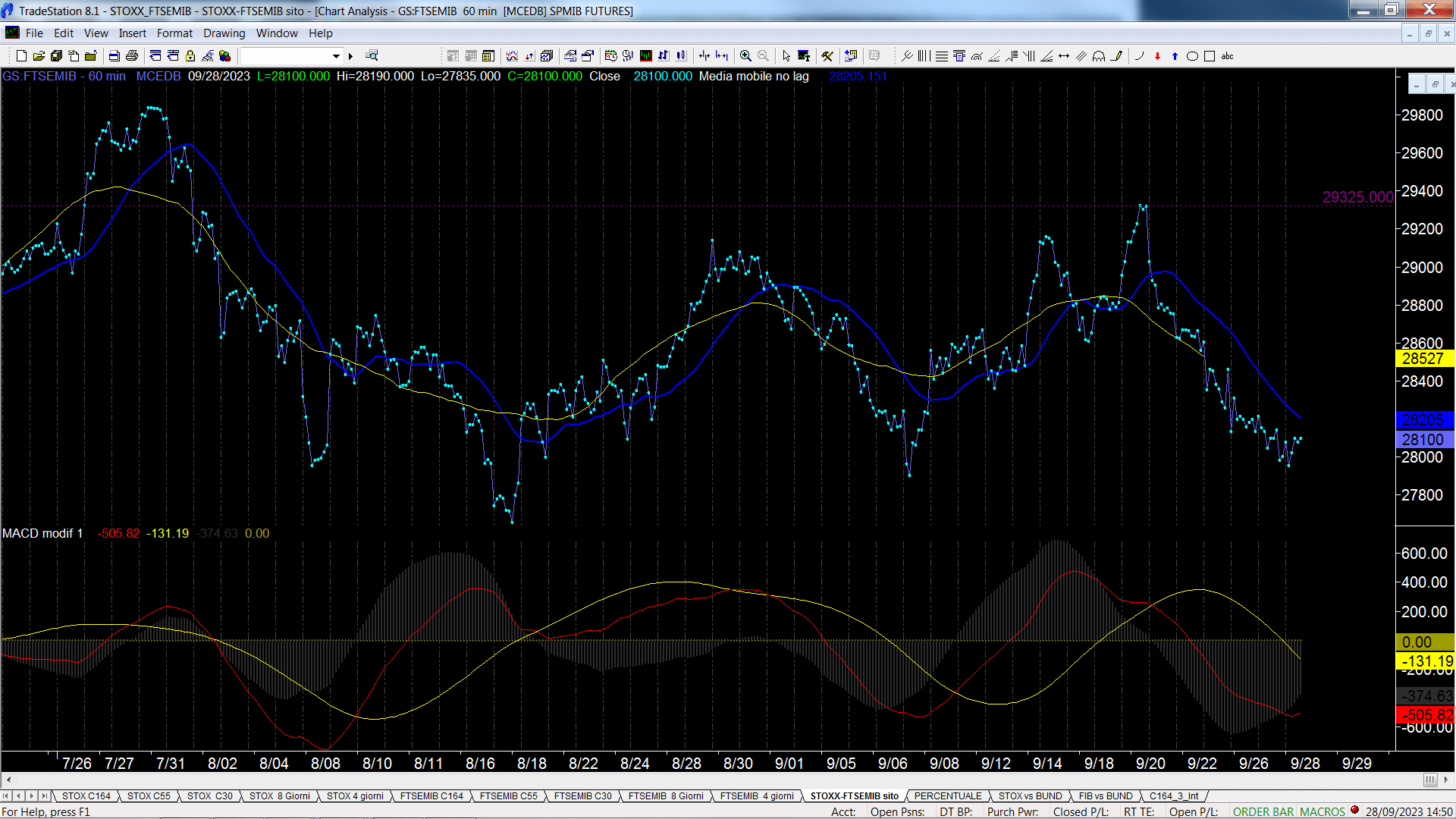
Task: Switch to the STOX C164 tab
Action: 86,795
